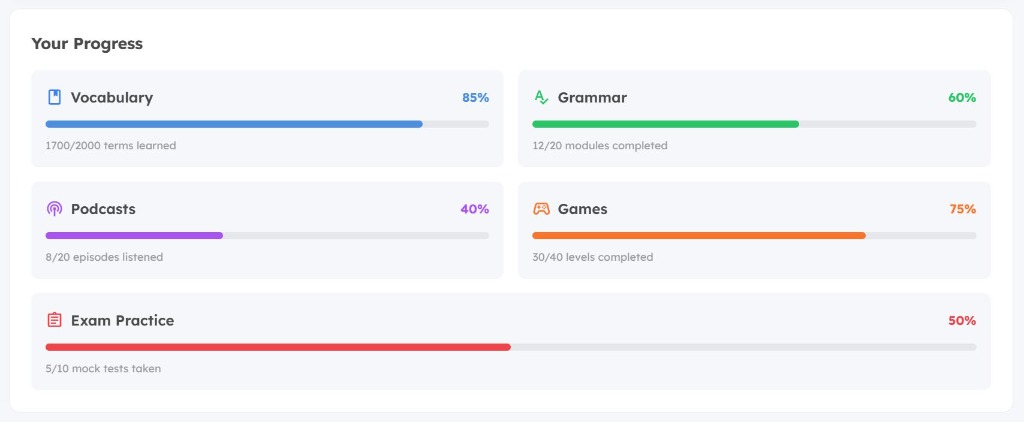The image size is (1024, 422).
Task: Click the 85% Vocabulary percentage
Action: click(x=475, y=98)
